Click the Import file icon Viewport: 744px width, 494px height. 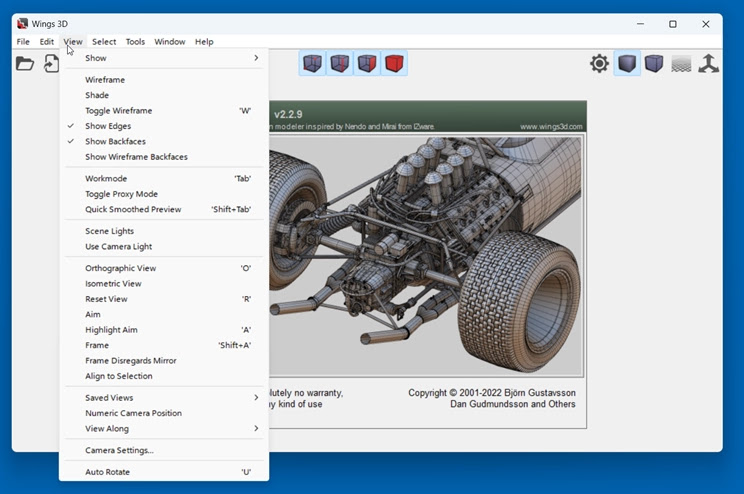click(x=51, y=63)
